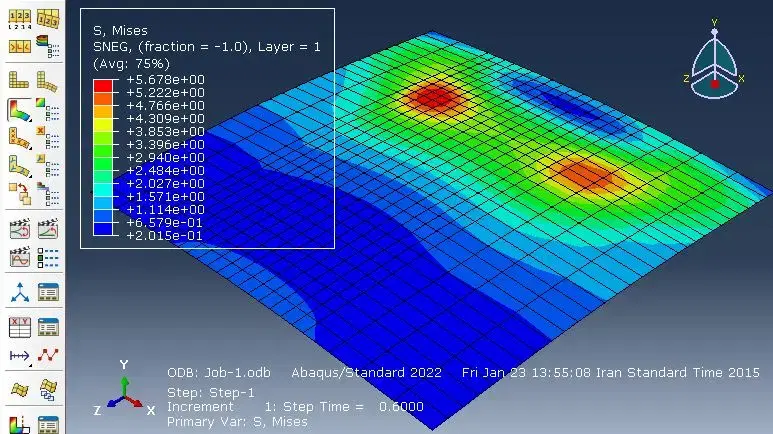The height and width of the screenshot is (434, 773).
Task: Open View Cut Manager icon
Action: pos(48,390)
